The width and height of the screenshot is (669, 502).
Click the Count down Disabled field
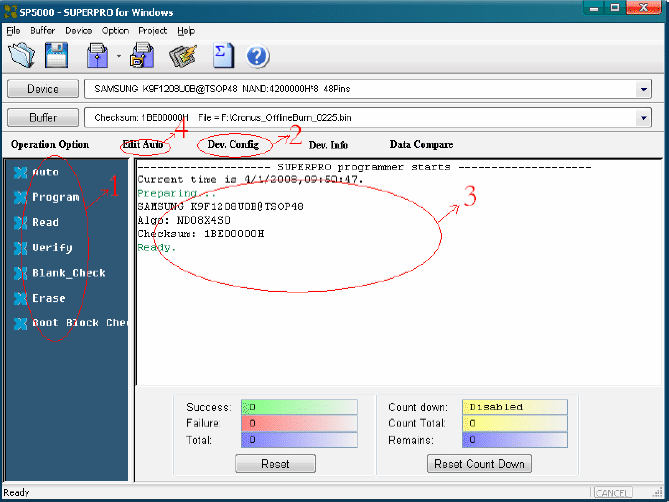point(515,407)
